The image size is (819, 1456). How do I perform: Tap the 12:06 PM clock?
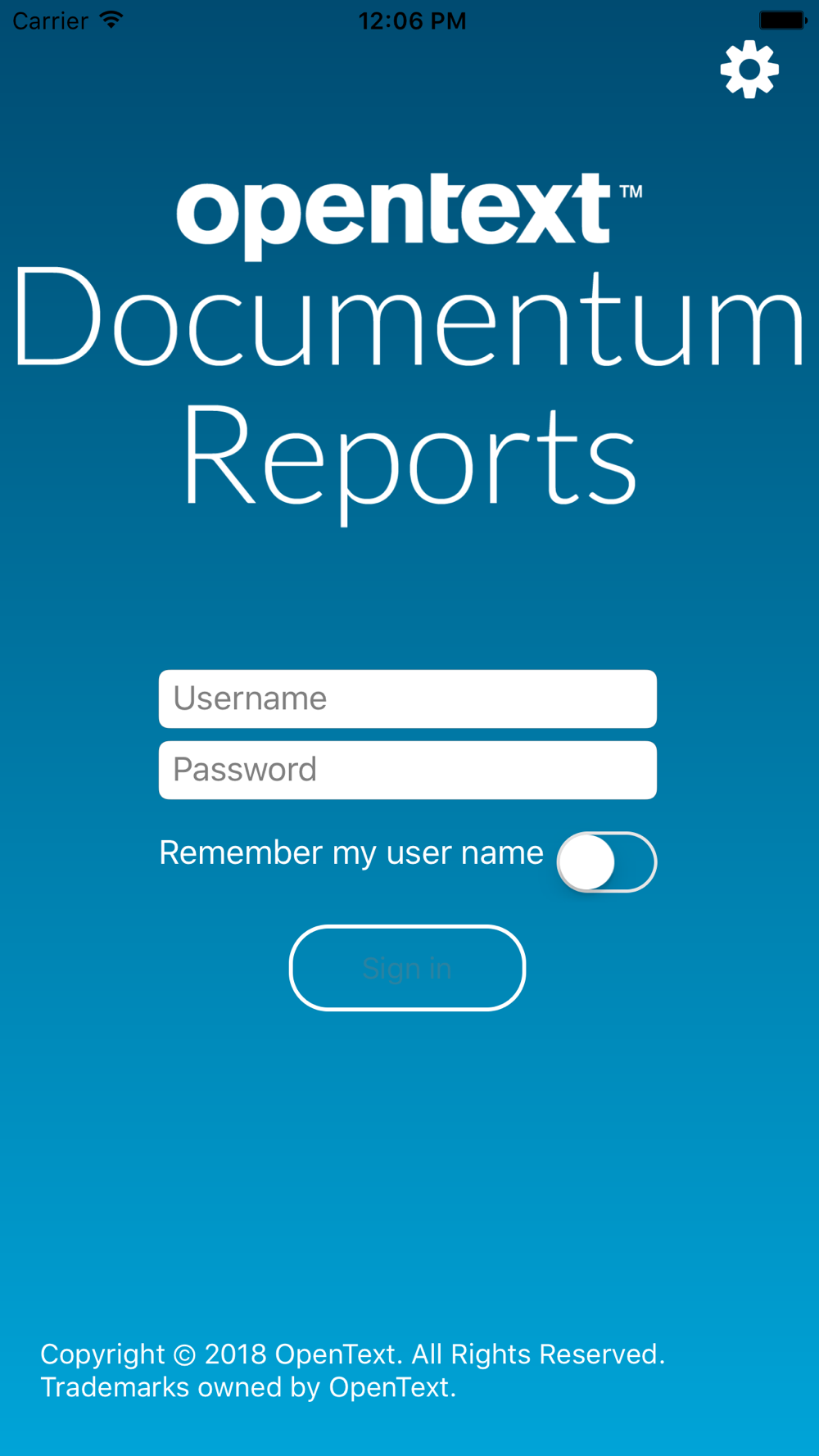coord(412,20)
